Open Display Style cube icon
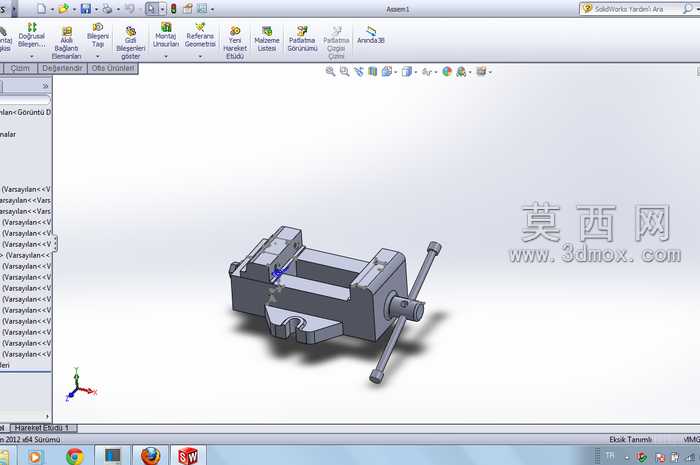The image size is (700, 465). [406, 71]
